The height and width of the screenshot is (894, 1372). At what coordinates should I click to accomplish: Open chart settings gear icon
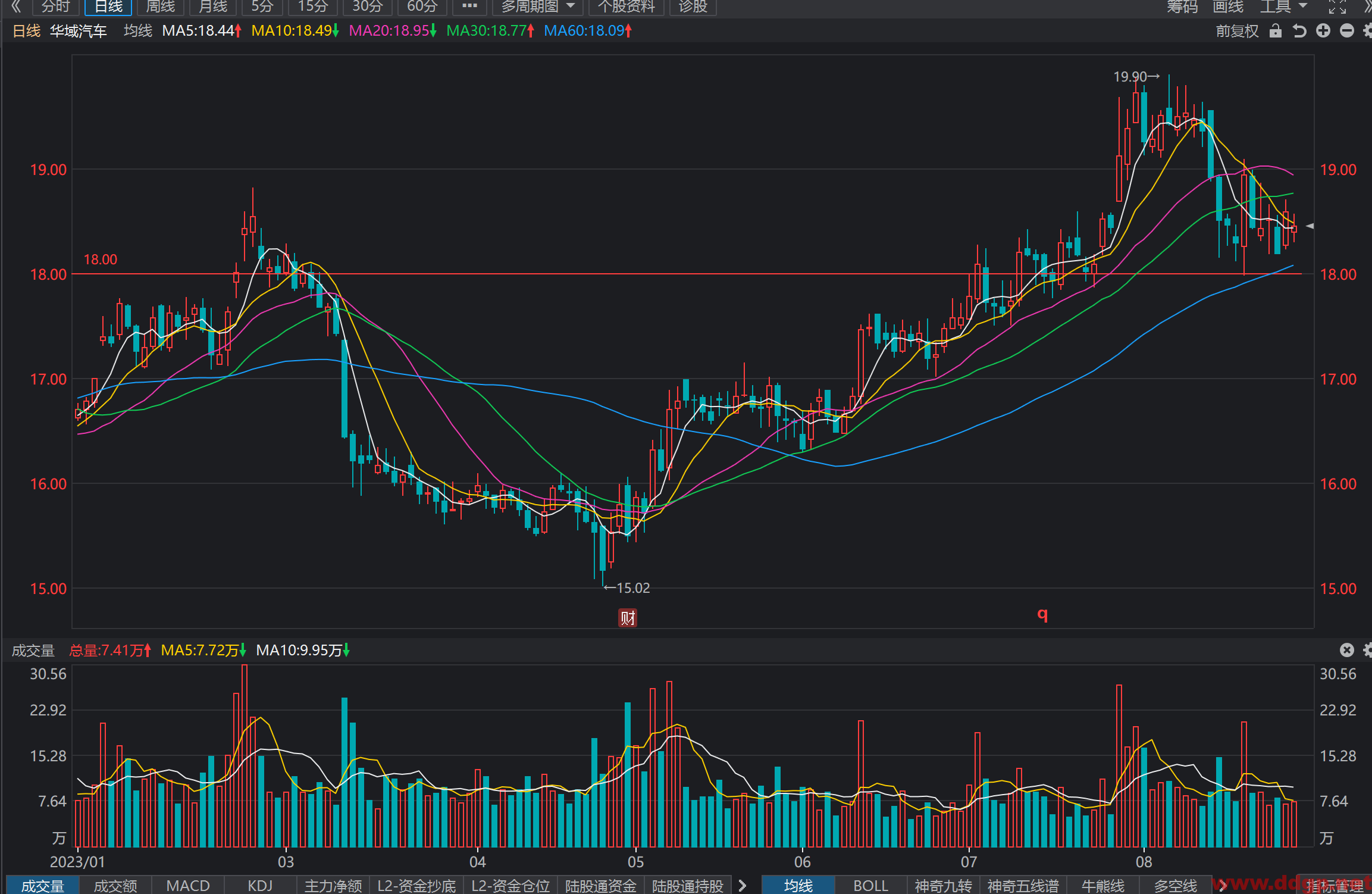1368,31
